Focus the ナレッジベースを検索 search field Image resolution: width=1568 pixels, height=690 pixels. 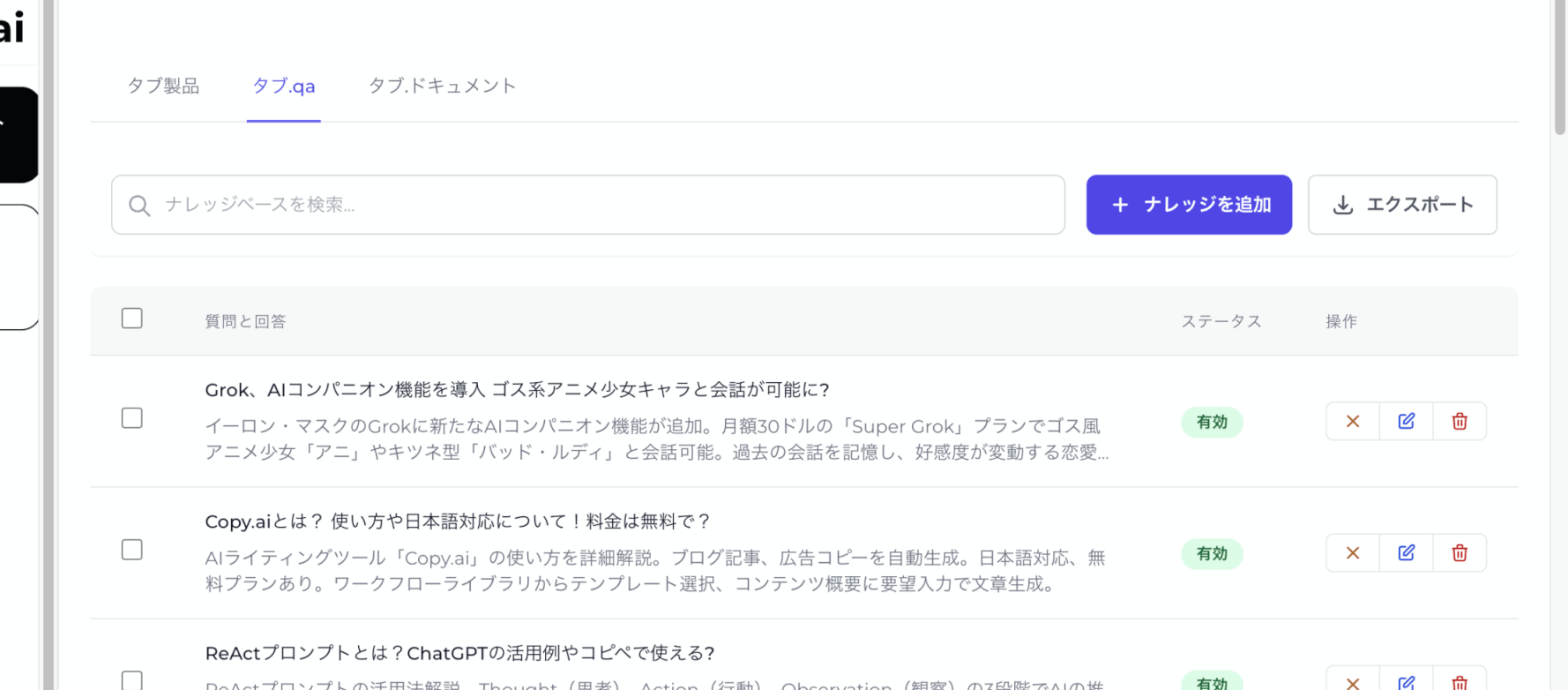(x=588, y=205)
